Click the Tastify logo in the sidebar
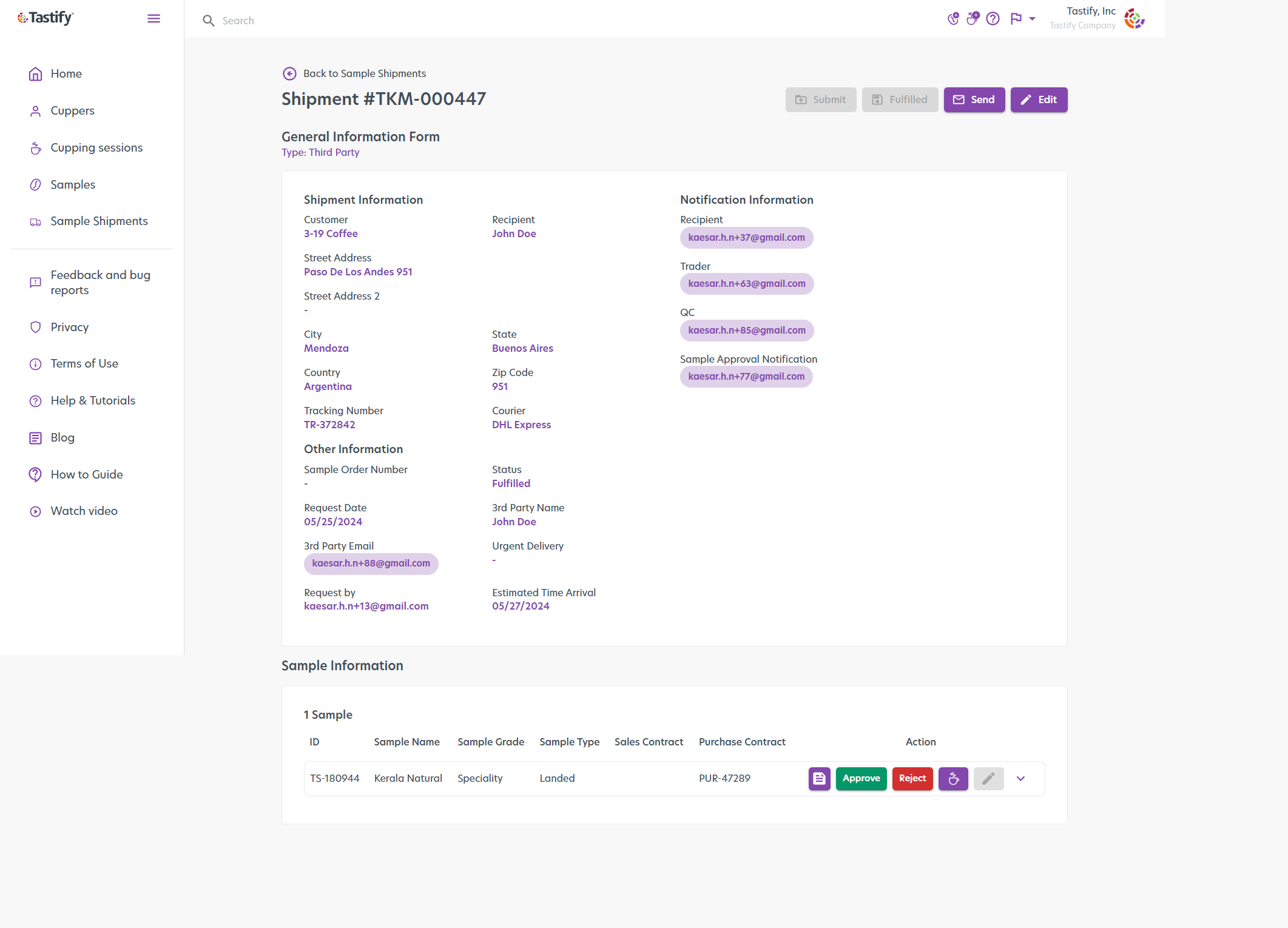Image resolution: width=1288 pixels, height=928 pixels. (46, 18)
